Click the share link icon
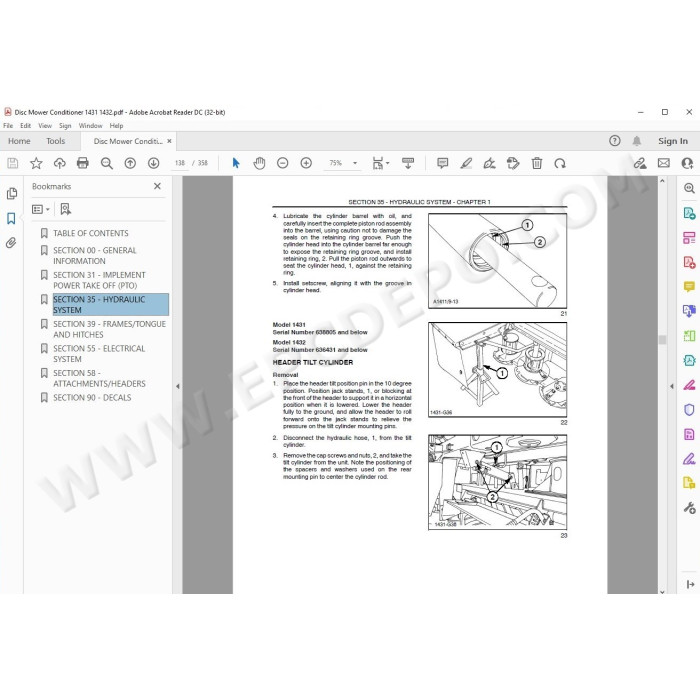Viewport: 700px width, 700px height. click(x=640, y=163)
